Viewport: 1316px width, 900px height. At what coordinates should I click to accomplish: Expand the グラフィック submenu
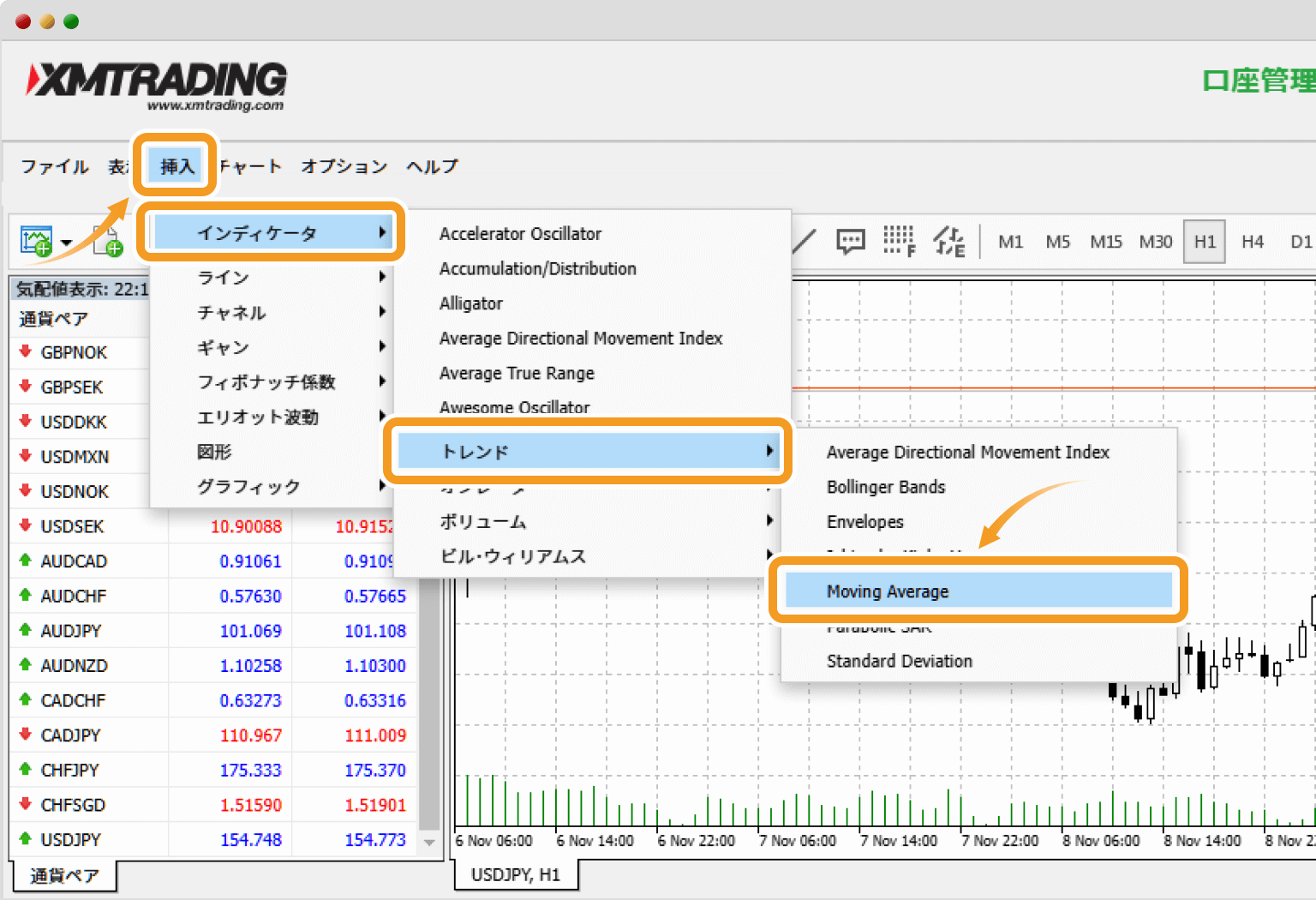pyautogui.click(x=271, y=486)
